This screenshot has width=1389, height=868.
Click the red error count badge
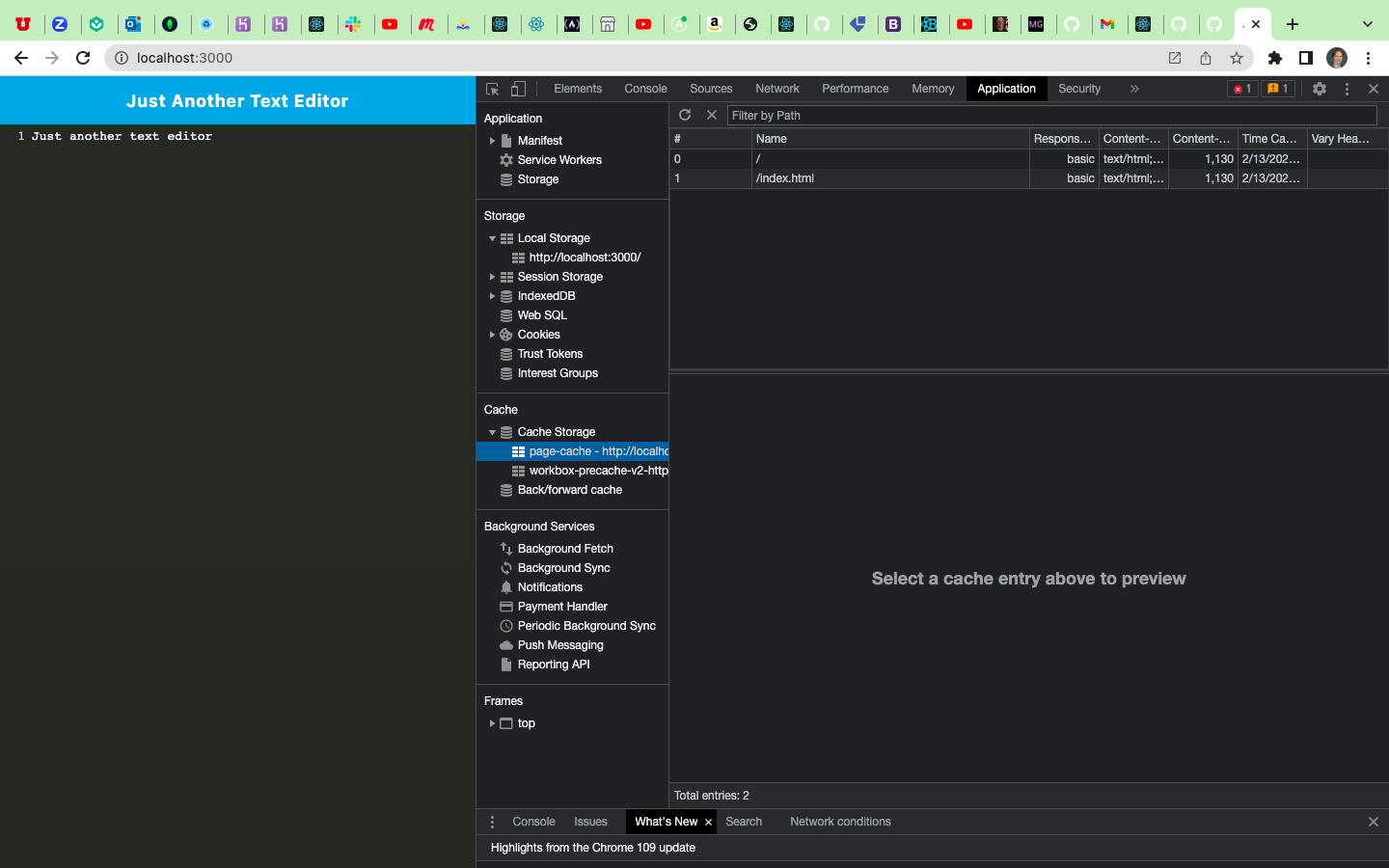tap(1242, 89)
